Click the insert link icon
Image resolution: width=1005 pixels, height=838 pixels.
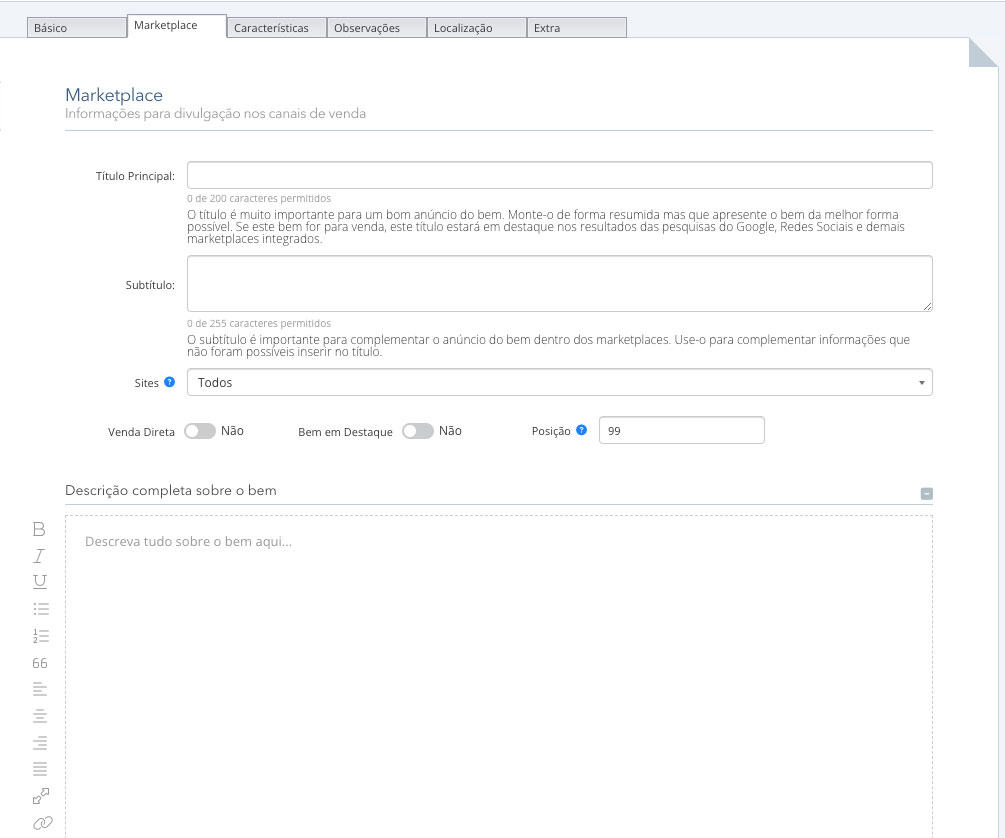39,823
